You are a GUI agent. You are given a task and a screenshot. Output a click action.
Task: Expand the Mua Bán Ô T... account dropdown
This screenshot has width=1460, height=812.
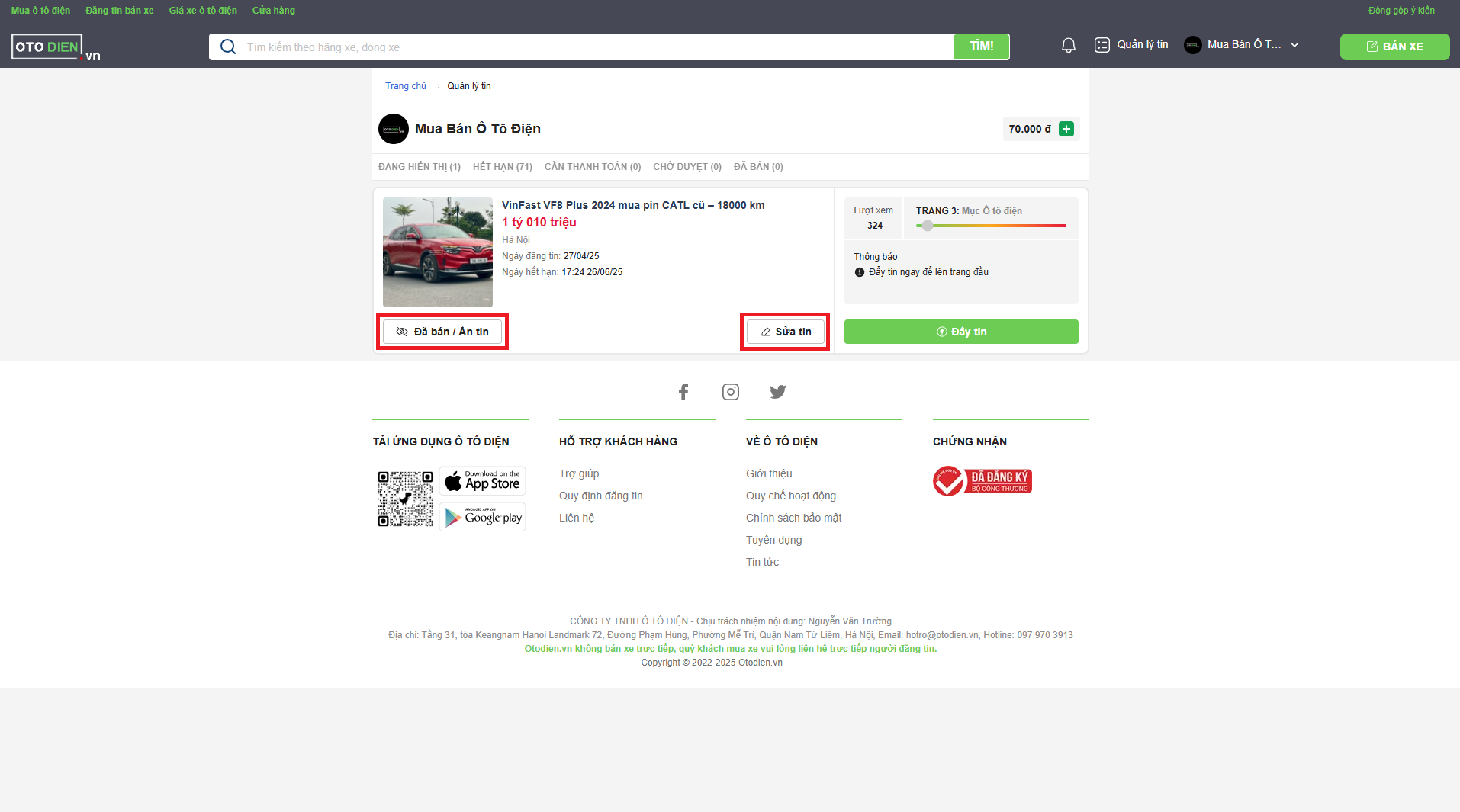(1294, 45)
